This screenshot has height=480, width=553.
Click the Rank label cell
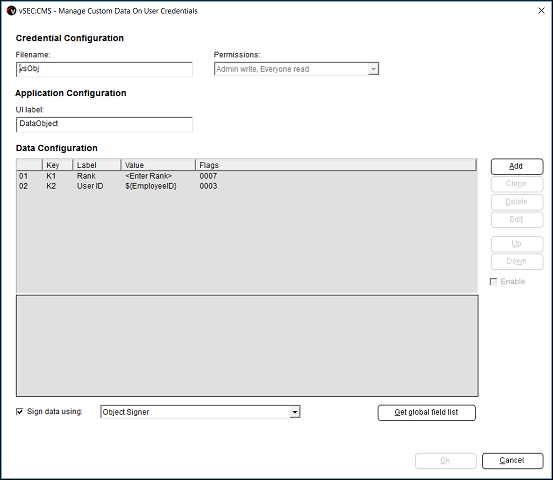(x=86, y=176)
